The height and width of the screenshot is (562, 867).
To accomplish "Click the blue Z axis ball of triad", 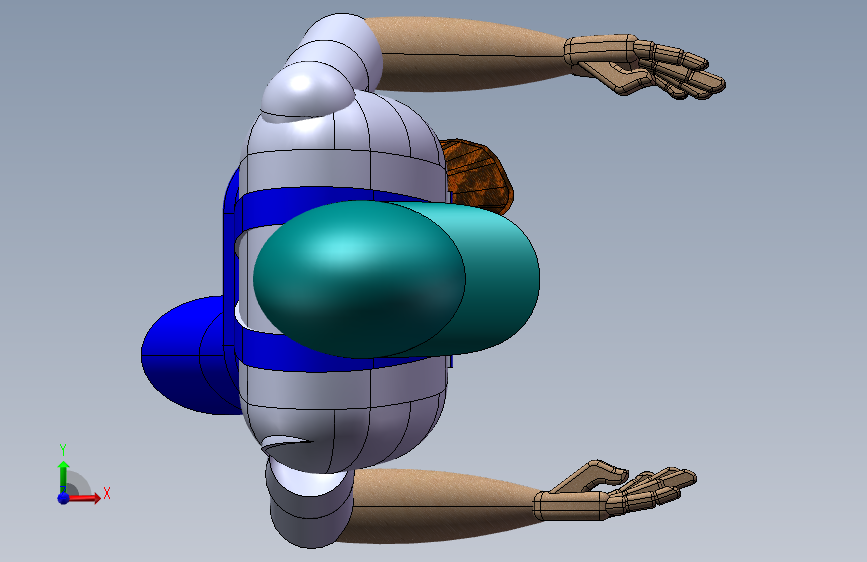I will (64, 498).
